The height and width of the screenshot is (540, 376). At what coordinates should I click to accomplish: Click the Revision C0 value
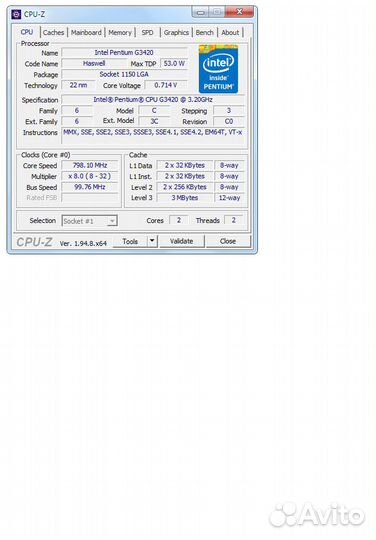point(229,121)
